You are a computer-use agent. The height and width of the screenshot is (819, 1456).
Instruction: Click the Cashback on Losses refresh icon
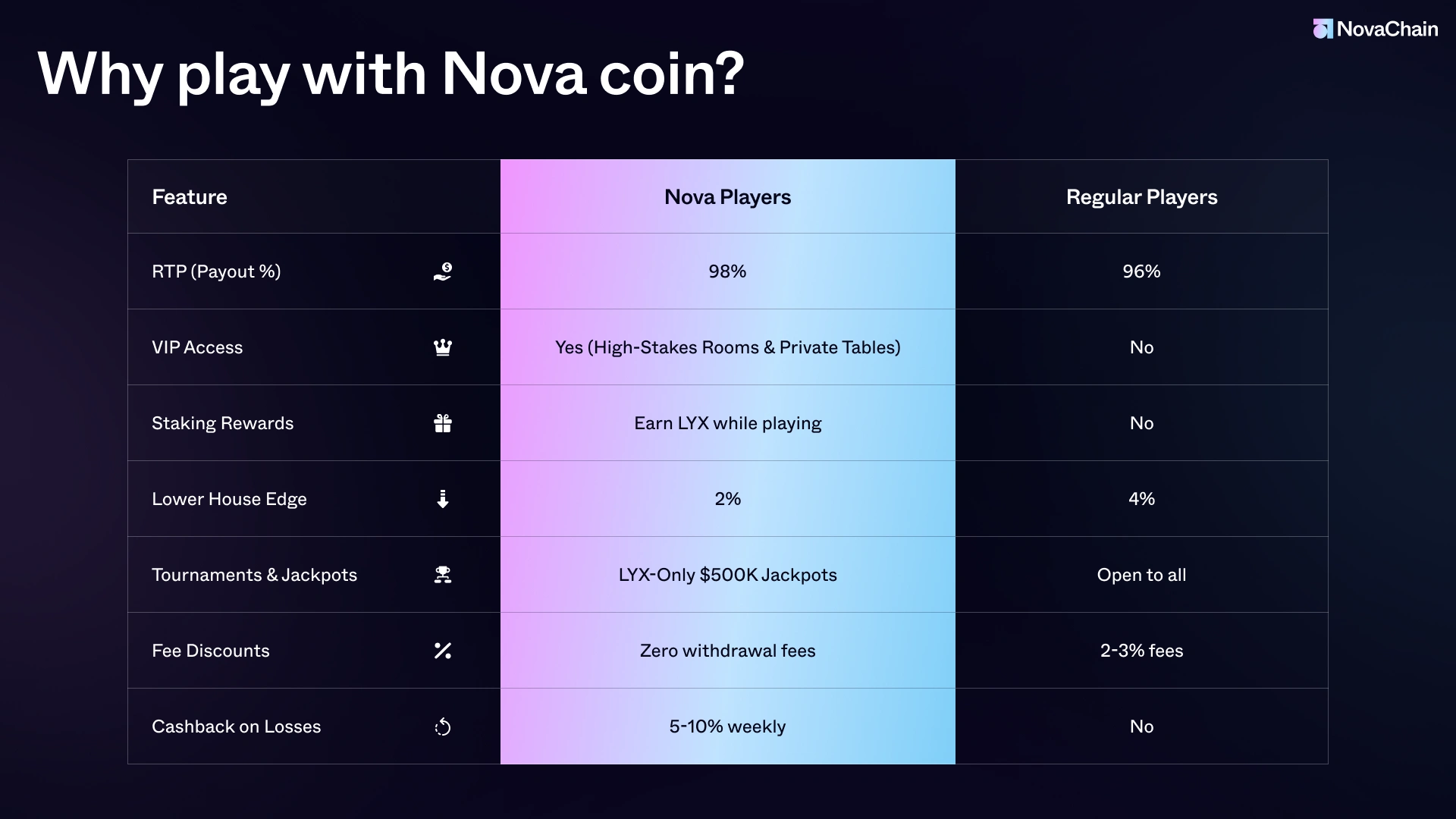click(x=443, y=727)
